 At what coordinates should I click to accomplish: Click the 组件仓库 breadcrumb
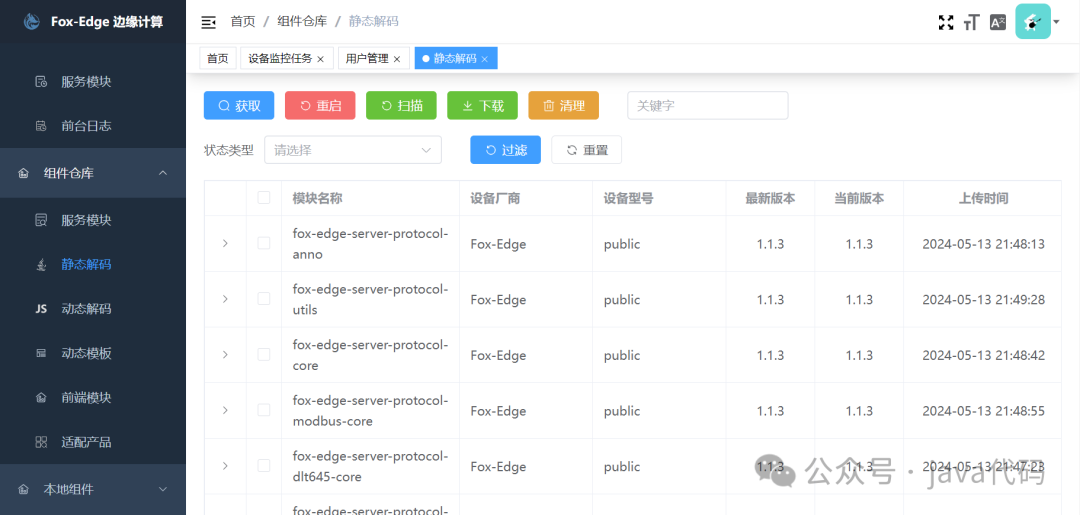click(302, 22)
